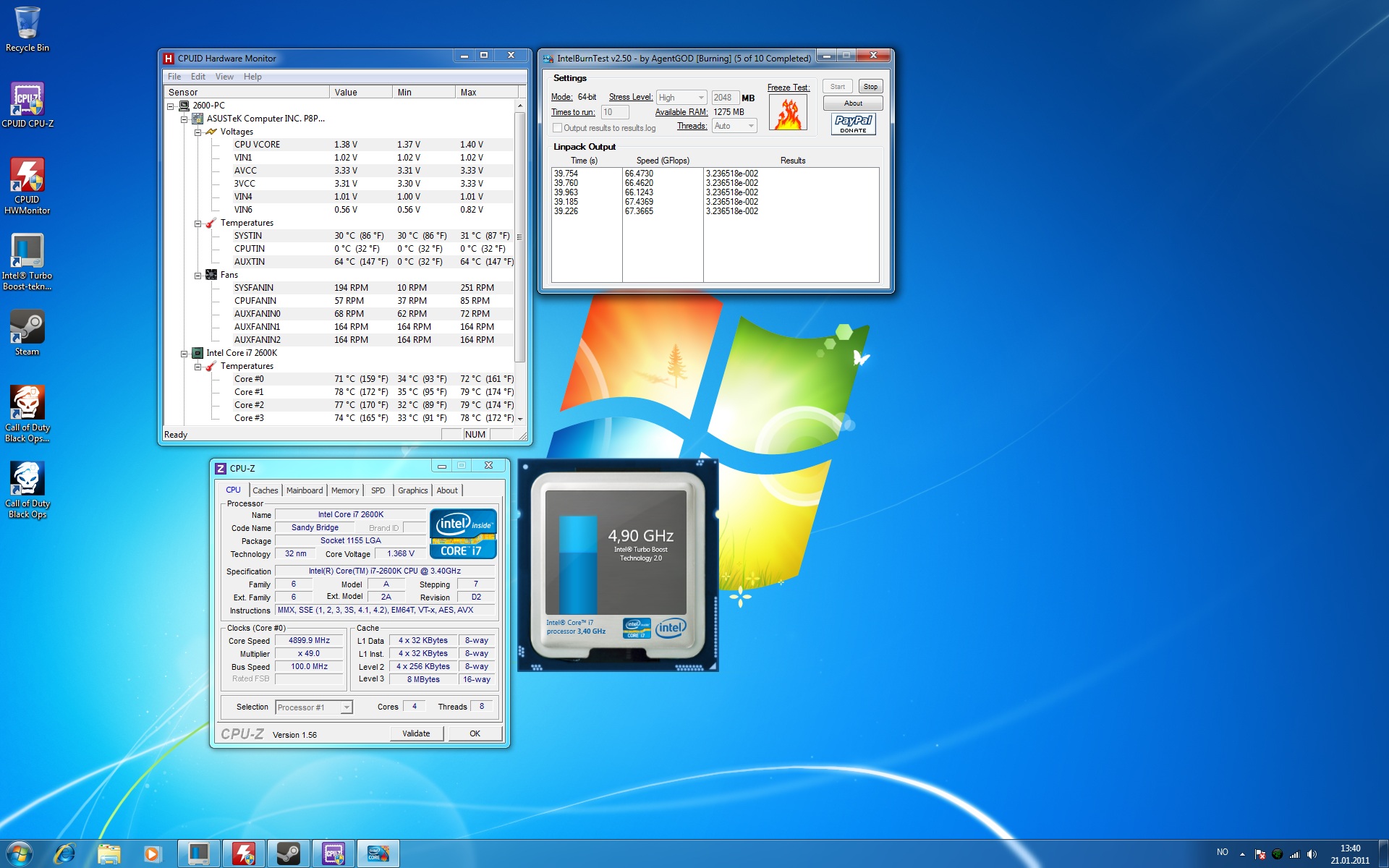Open the Stress Level dropdown
Image resolution: width=1389 pixels, height=868 pixels.
click(681, 98)
